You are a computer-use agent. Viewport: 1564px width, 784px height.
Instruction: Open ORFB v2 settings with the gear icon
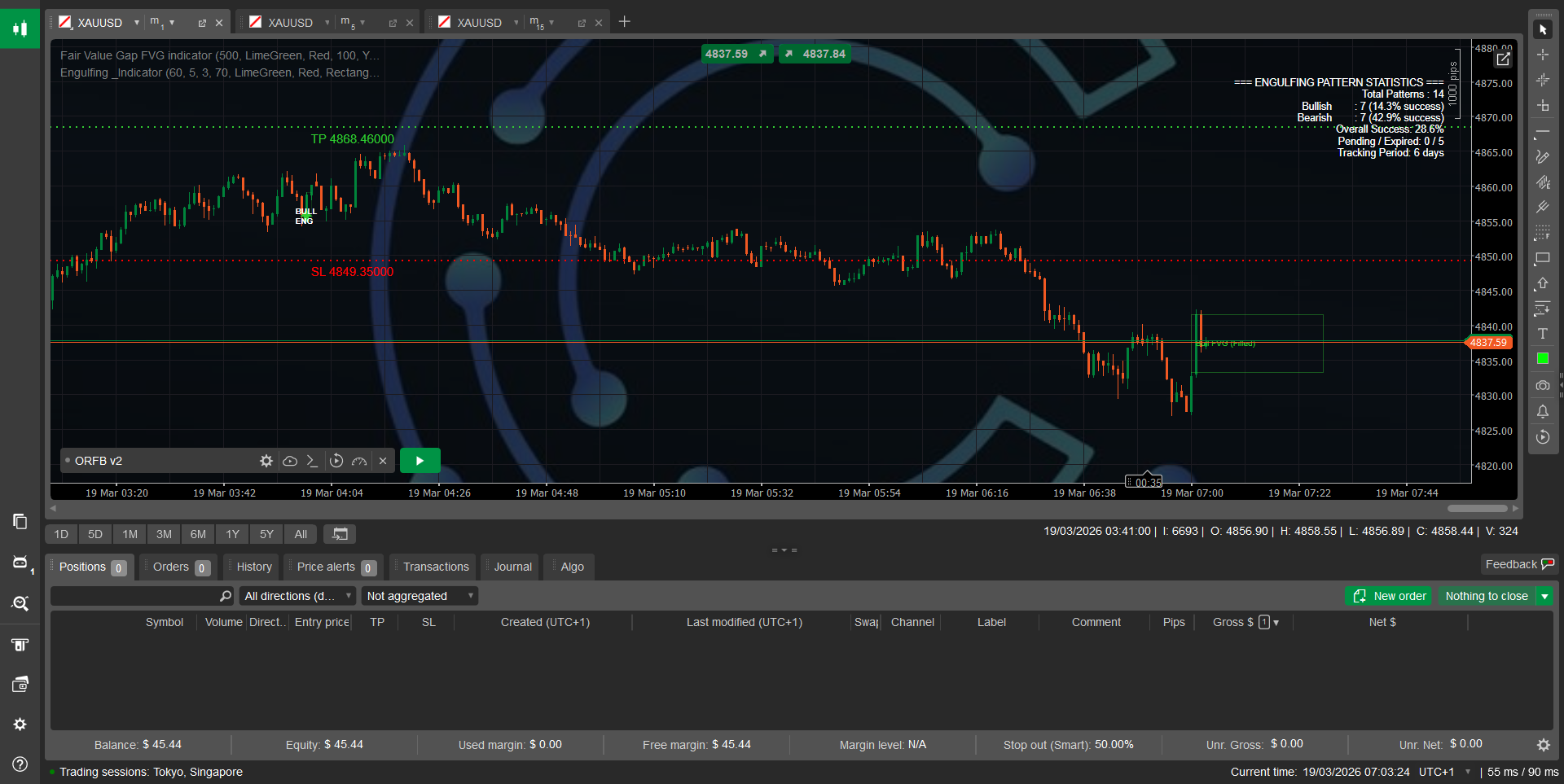(266, 461)
